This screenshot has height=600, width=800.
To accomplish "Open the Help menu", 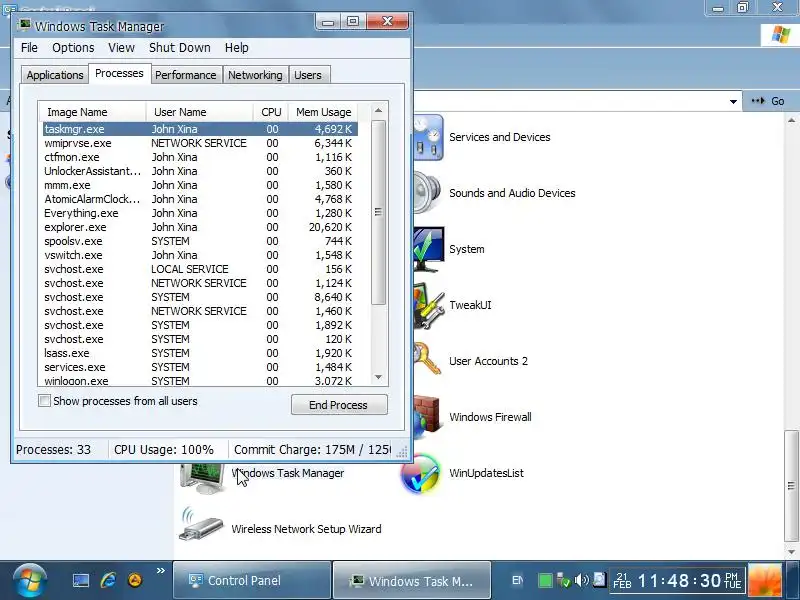I will (237, 47).
